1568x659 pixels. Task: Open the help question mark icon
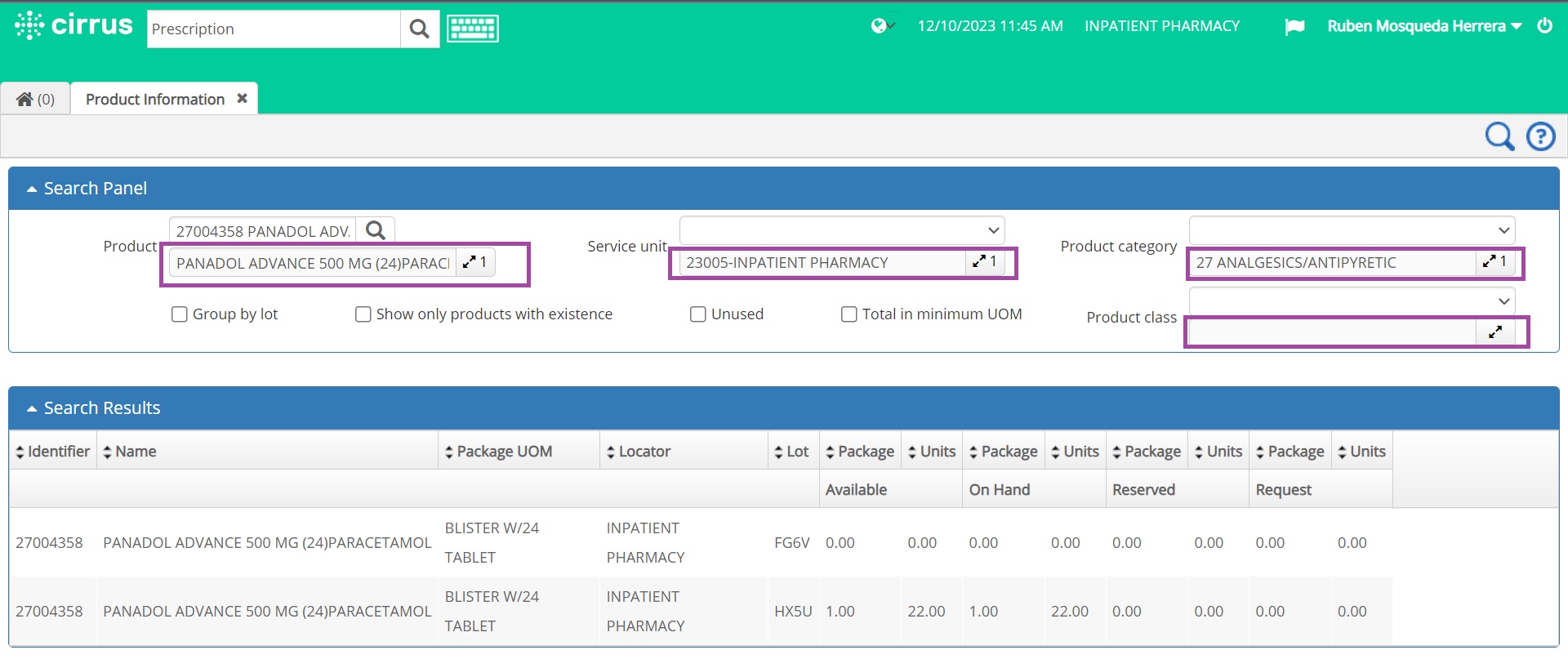coord(1541,136)
